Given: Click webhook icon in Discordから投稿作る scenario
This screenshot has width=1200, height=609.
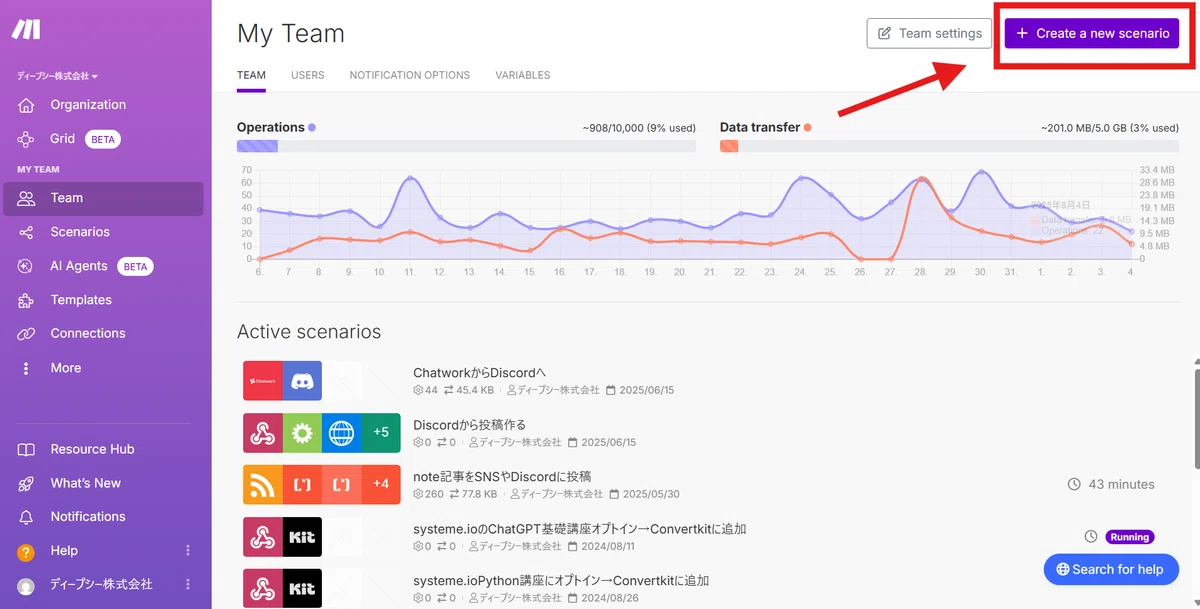Looking at the screenshot, I should pos(263,433).
